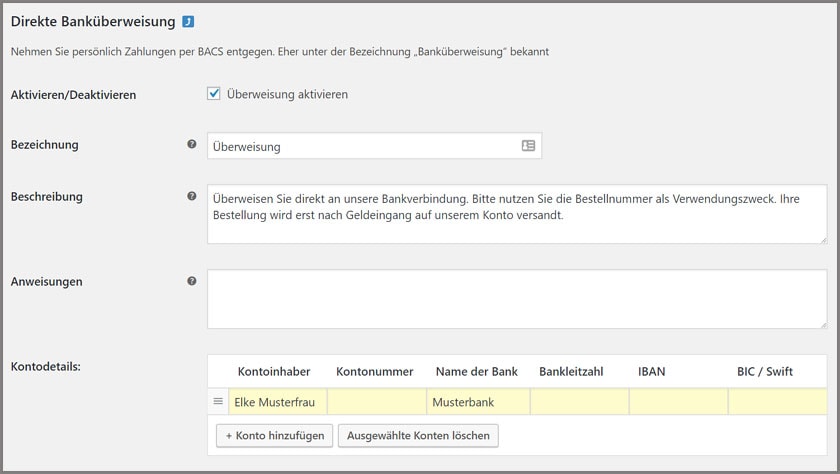Toggle the Überweisung aktivieren checkbox
Image resolution: width=840 pixels, height=474 pixels.
coord(214,94)
